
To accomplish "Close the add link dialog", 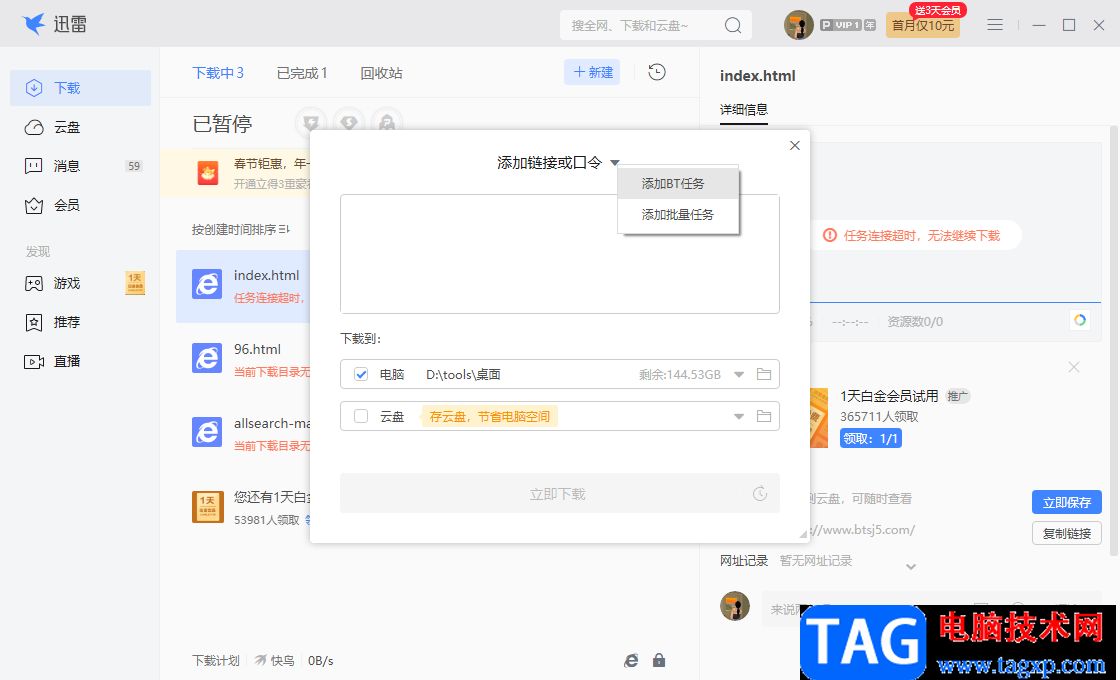I will pyautogui.click(x=794, y=146).
